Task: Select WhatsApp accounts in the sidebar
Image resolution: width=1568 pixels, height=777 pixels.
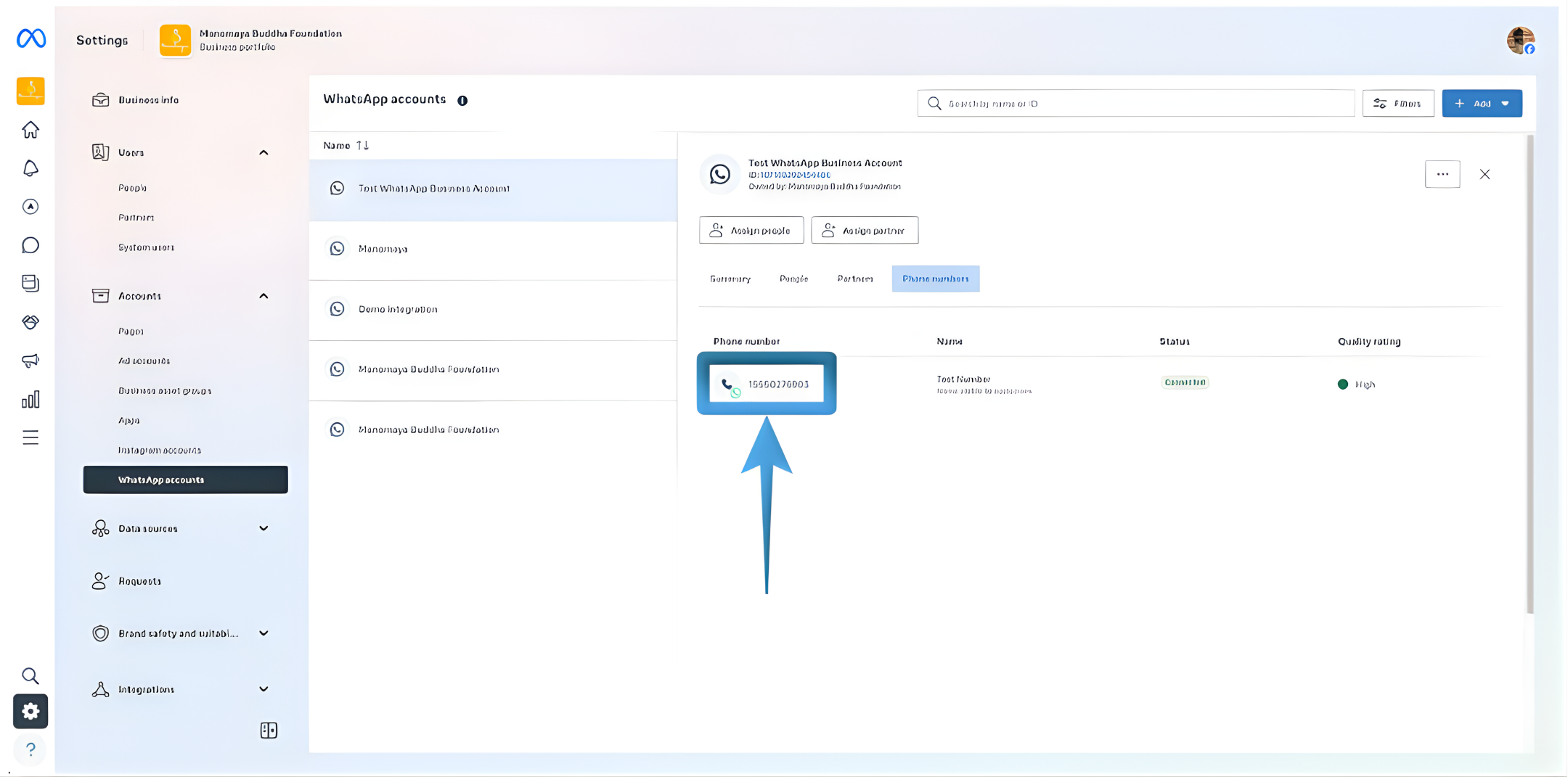Action: tap(185, 480)
